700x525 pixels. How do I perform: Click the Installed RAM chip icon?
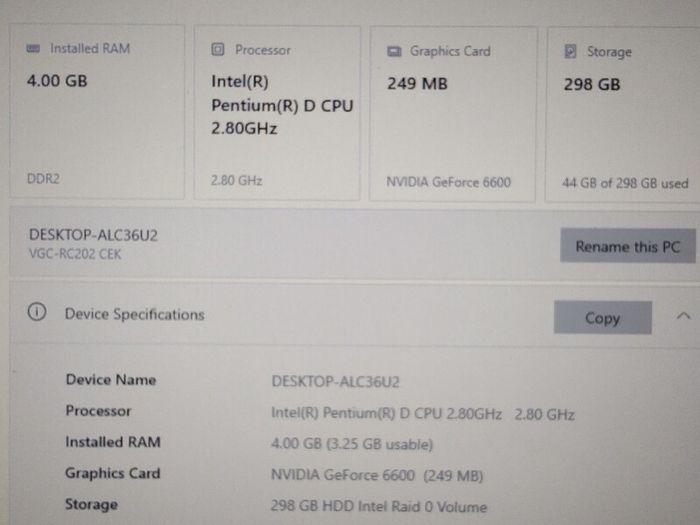point(33,48)
